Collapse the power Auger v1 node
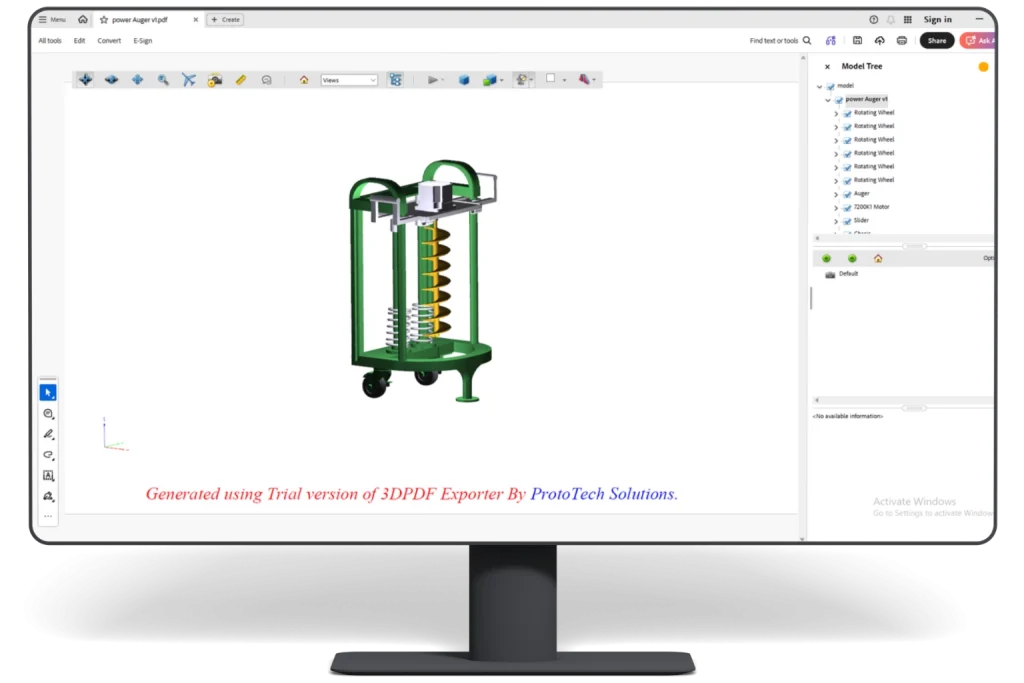Image resolution: width=1024 pixels, height=683 pixels. (x=827, y=99)
